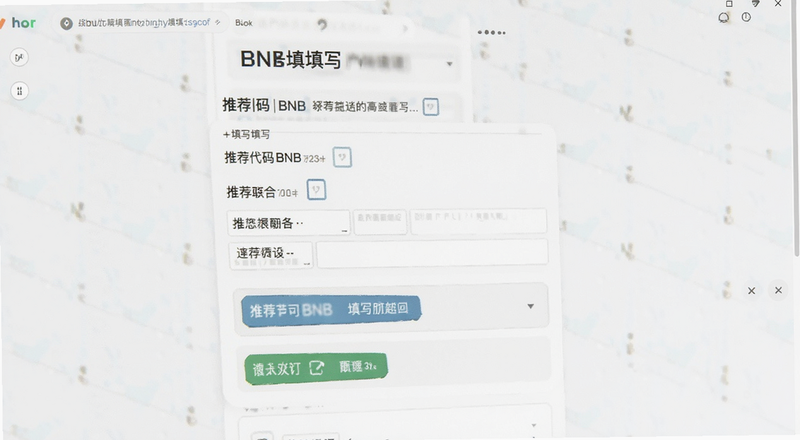Viewport: 800px width, 440px height.
Task: Toggle checkbox in the '推荐|码 | BNB' row
Action: (431, 107)
